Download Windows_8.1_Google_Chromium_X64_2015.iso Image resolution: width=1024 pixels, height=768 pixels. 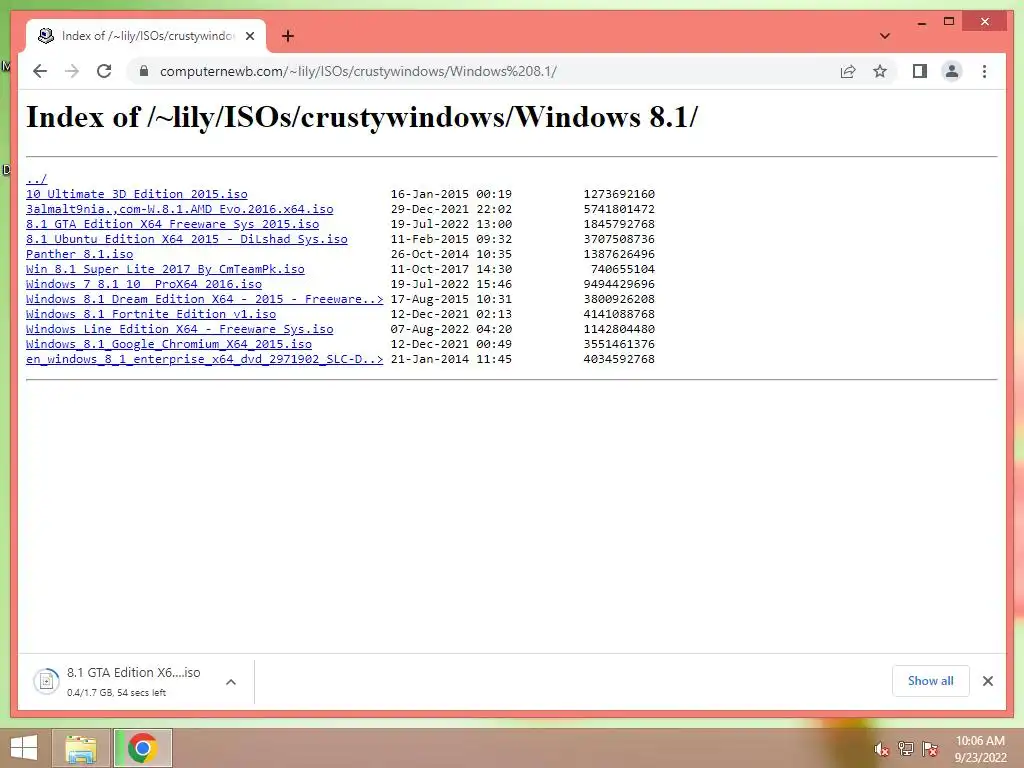[x=168, y=344]
